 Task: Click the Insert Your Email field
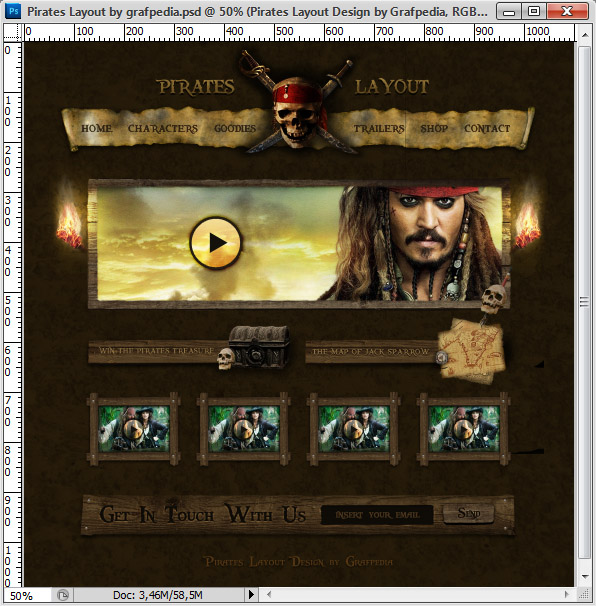pyautogui.click(x=377, y=515)
